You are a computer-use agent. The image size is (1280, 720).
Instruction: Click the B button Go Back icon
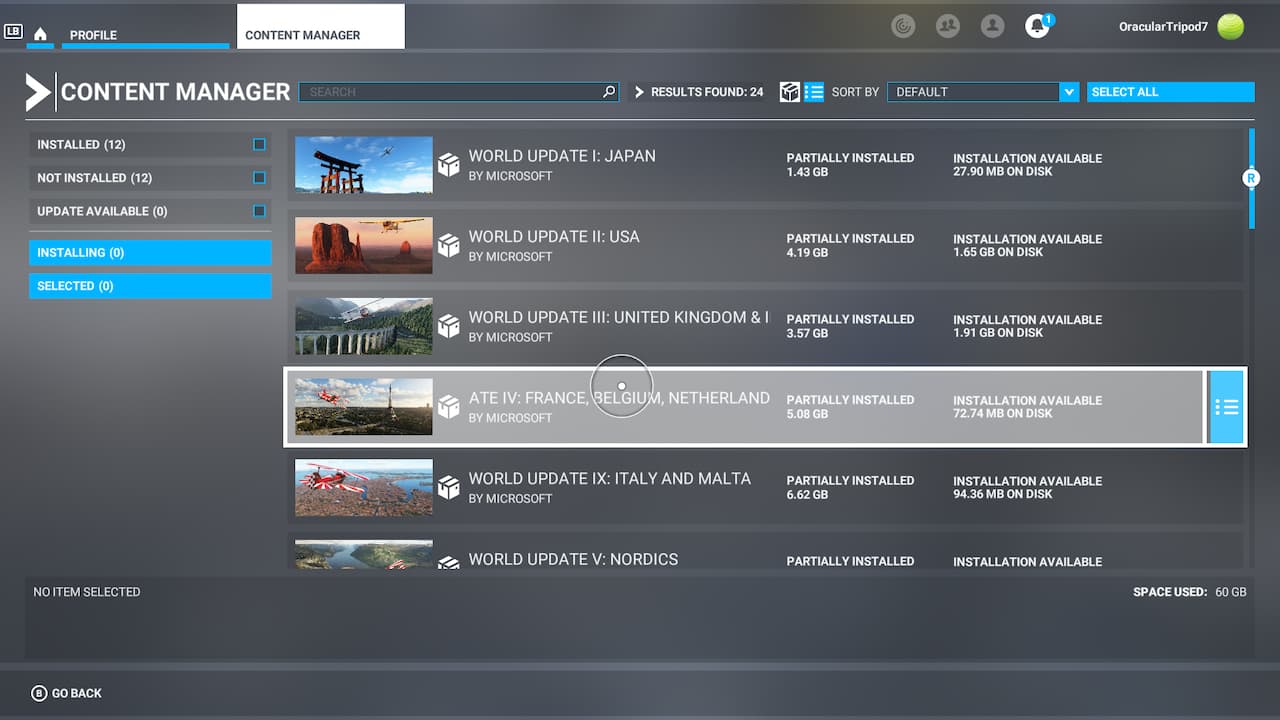point(39,693)
